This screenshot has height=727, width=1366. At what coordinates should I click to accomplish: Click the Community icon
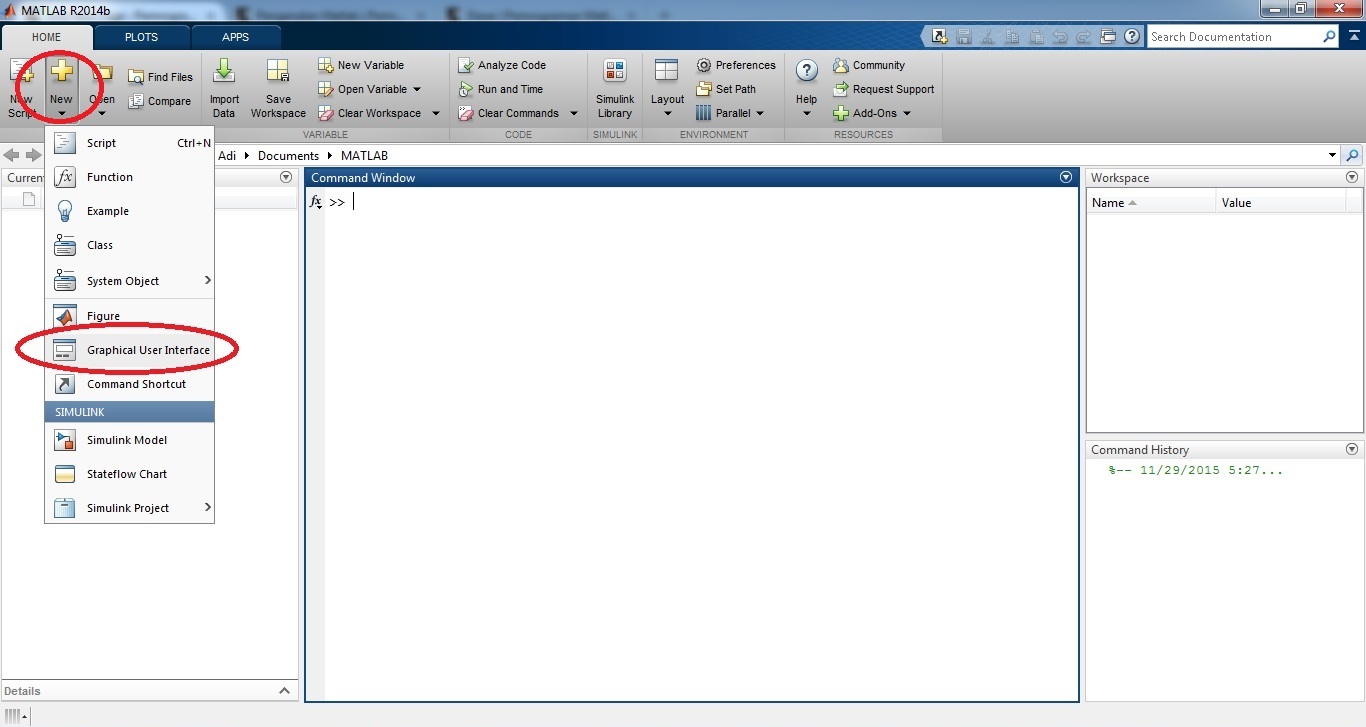coord(841,66)
